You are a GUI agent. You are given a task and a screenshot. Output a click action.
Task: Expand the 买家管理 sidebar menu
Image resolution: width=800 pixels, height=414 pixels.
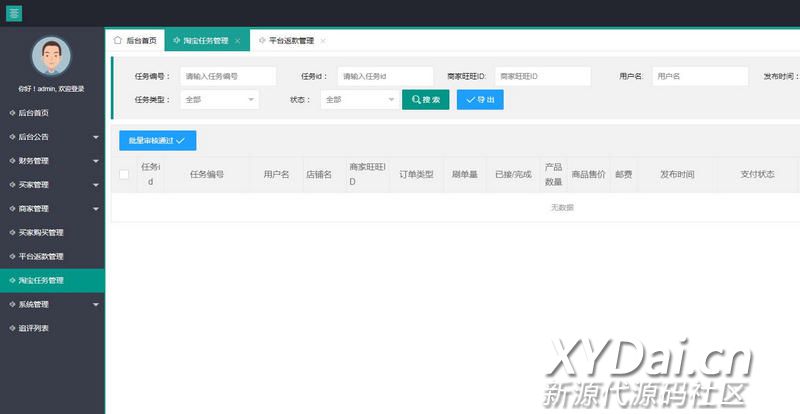52,185
